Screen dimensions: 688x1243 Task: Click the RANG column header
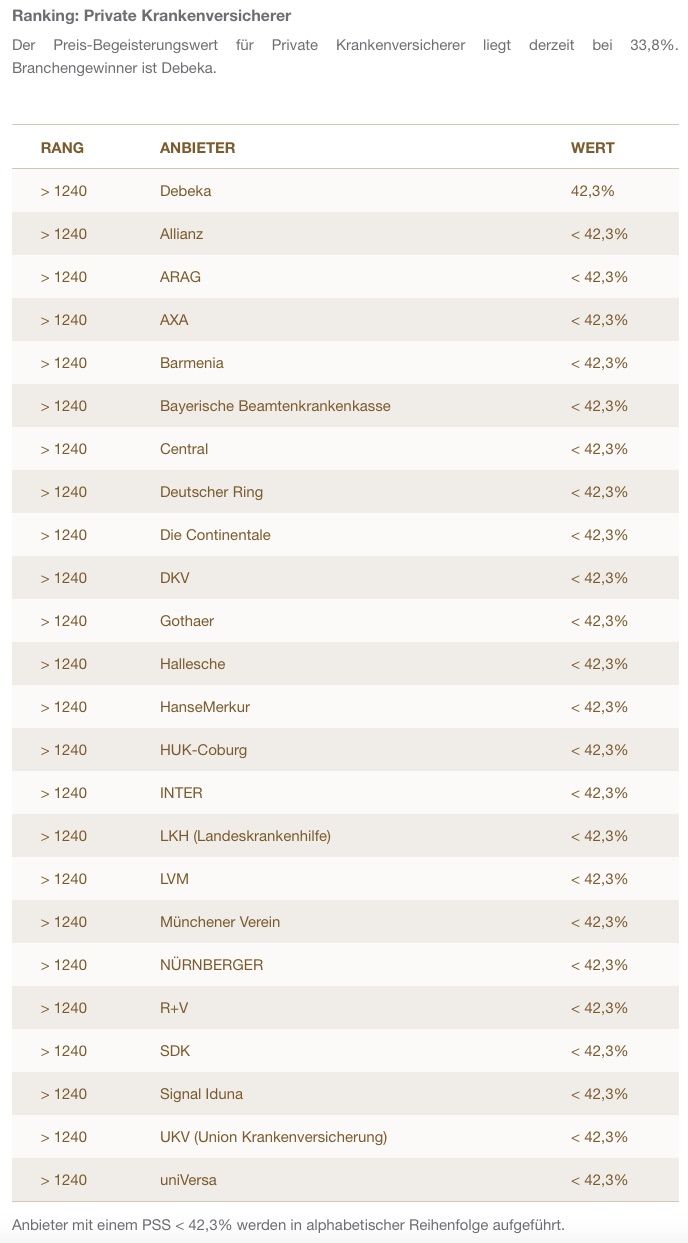pos(62,148)
